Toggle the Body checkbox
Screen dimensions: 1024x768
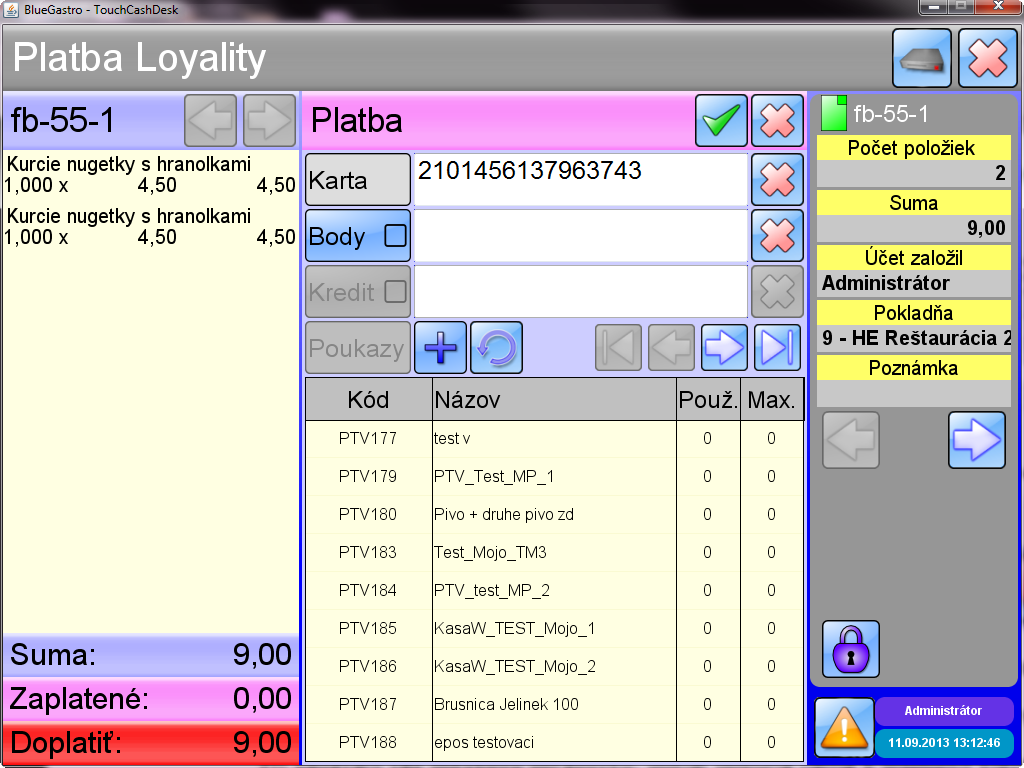coord(396,236)
